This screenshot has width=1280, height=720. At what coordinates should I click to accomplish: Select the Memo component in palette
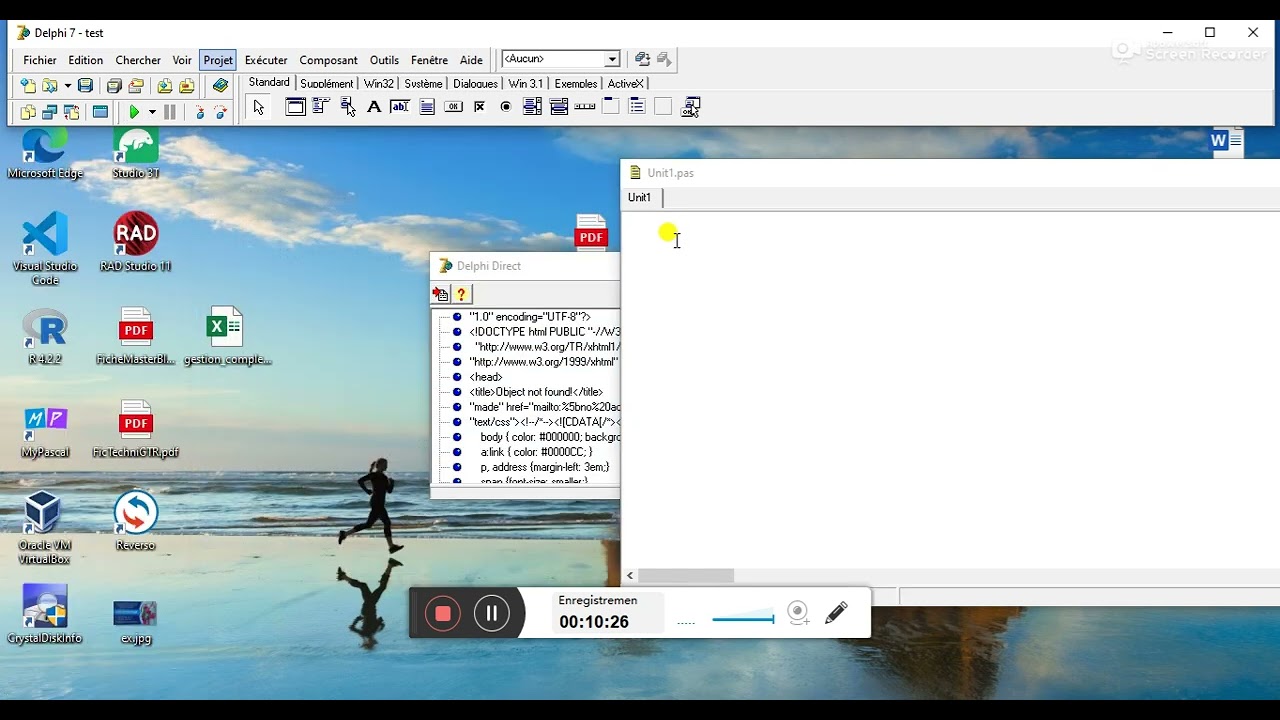tap(427, 107)
